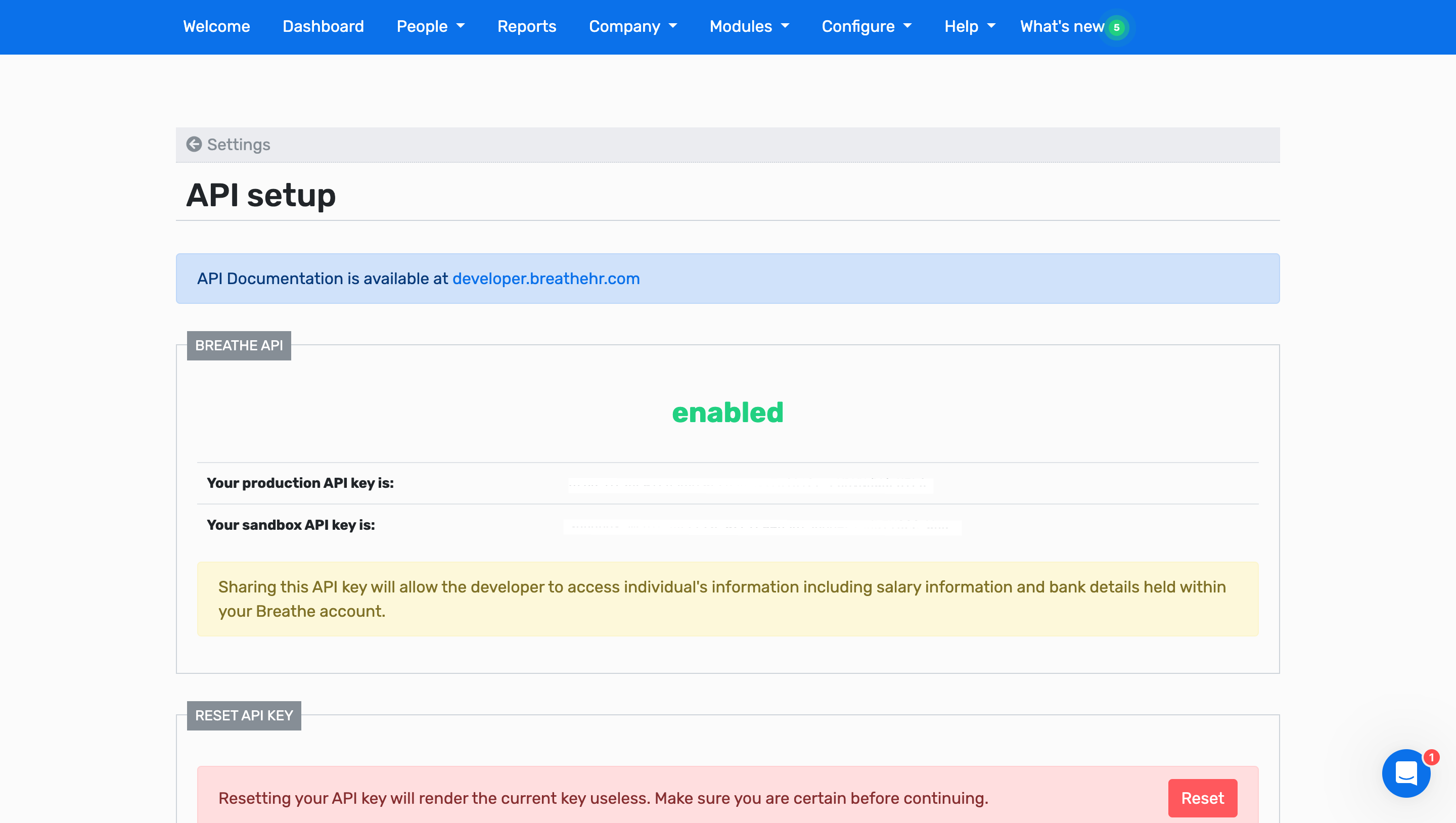Screen dimensions: 1456x823
Task: Open the Reports menu item
Action: point(526,27)
